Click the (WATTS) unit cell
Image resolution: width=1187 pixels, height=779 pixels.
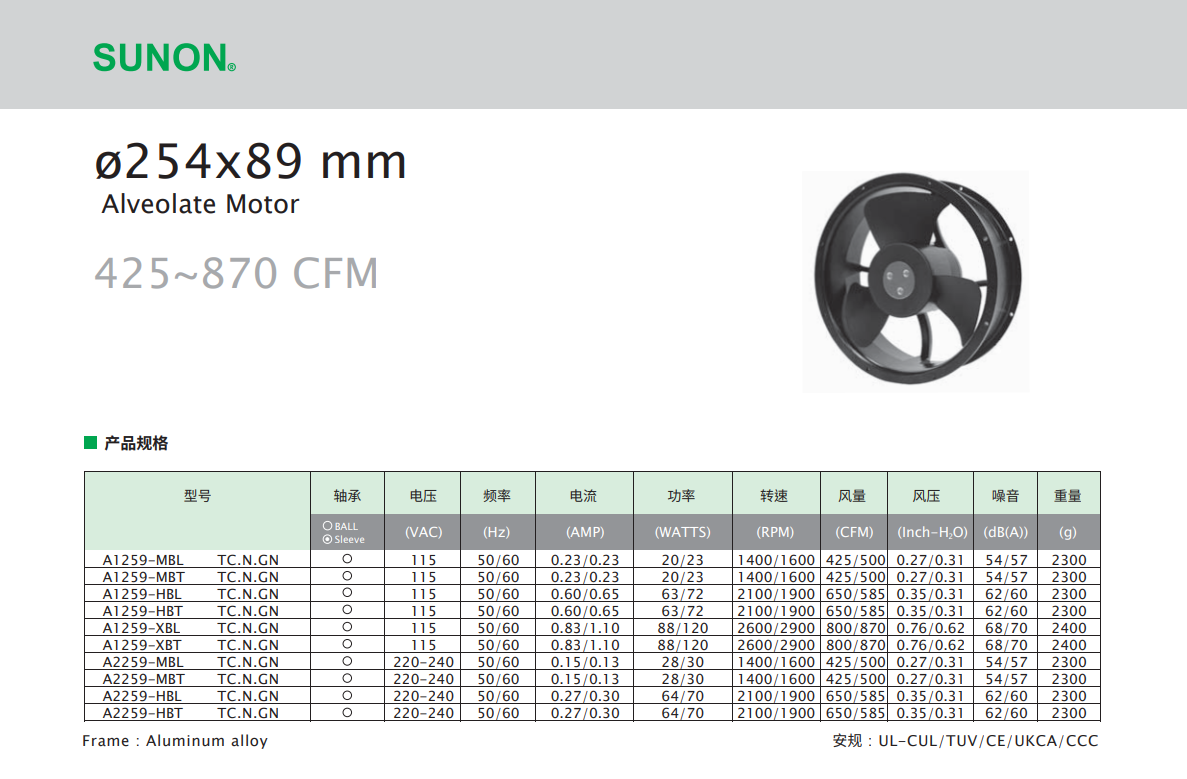pyautogui.click(x=683, y=532)
